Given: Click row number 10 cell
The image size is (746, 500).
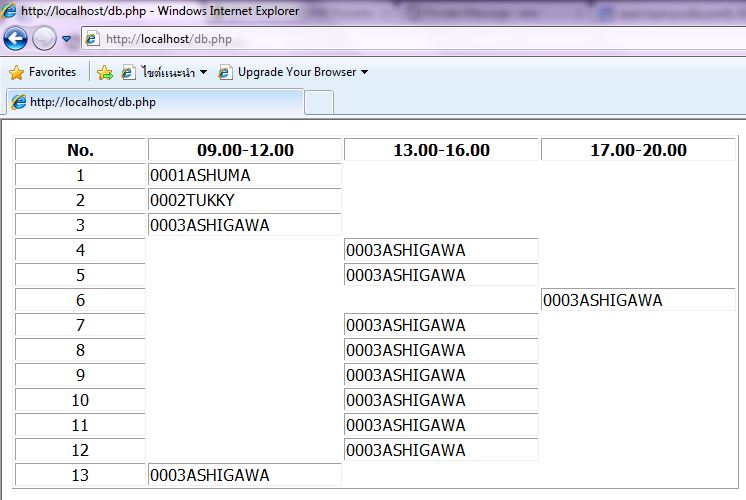Looking at the screenshot, I should tap(80, 400).
